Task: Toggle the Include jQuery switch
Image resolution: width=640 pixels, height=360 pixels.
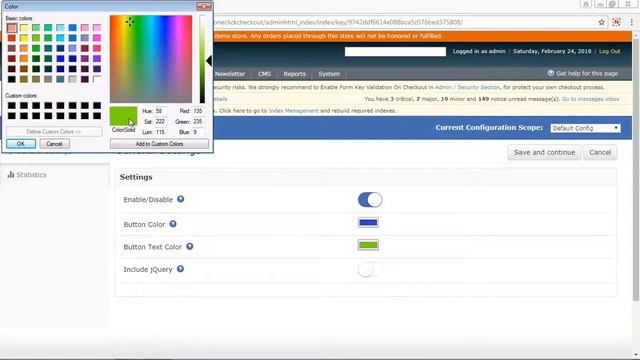Action: click(370, 269)
